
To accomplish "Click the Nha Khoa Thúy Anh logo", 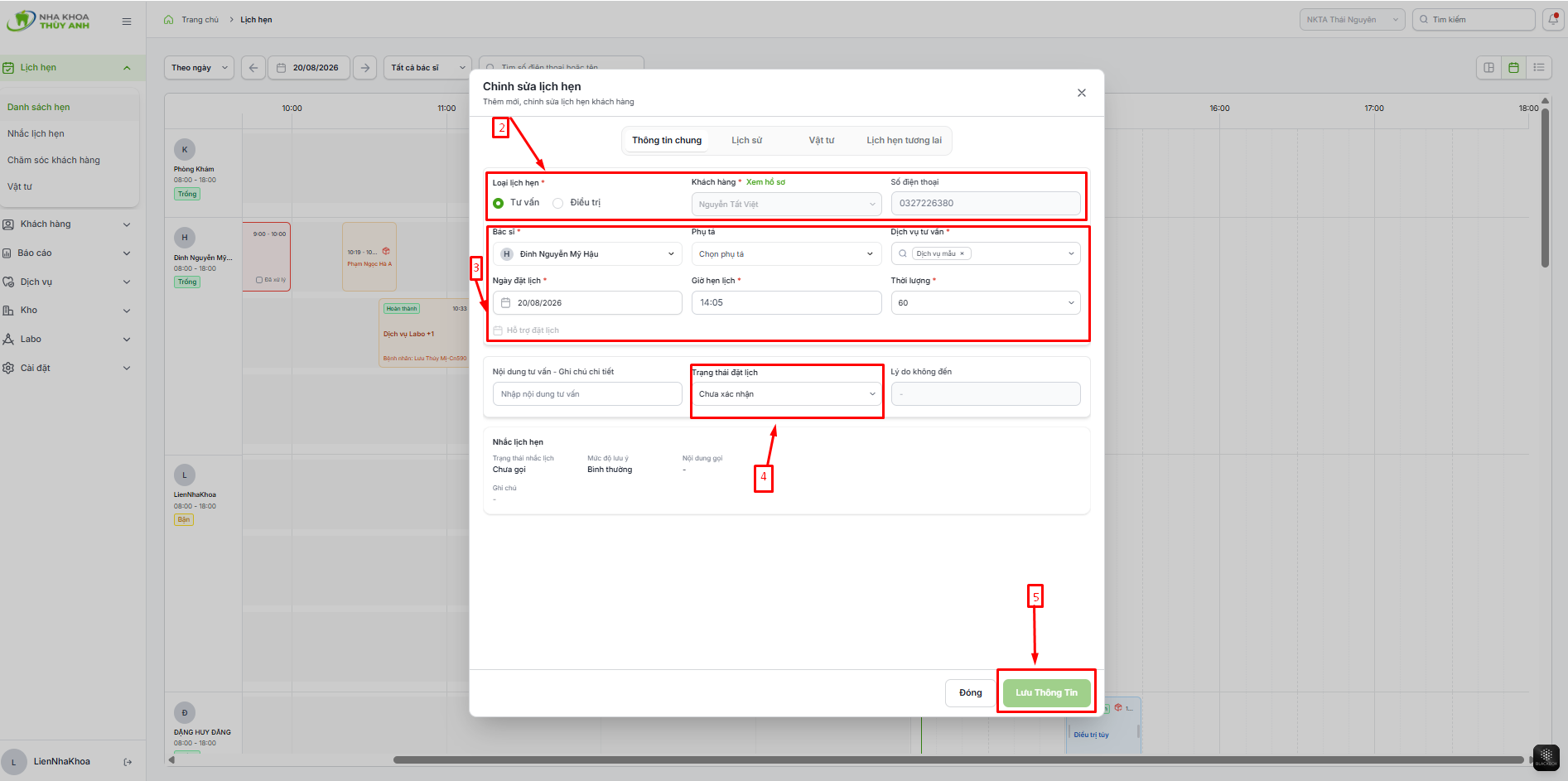I will point(48,21).
